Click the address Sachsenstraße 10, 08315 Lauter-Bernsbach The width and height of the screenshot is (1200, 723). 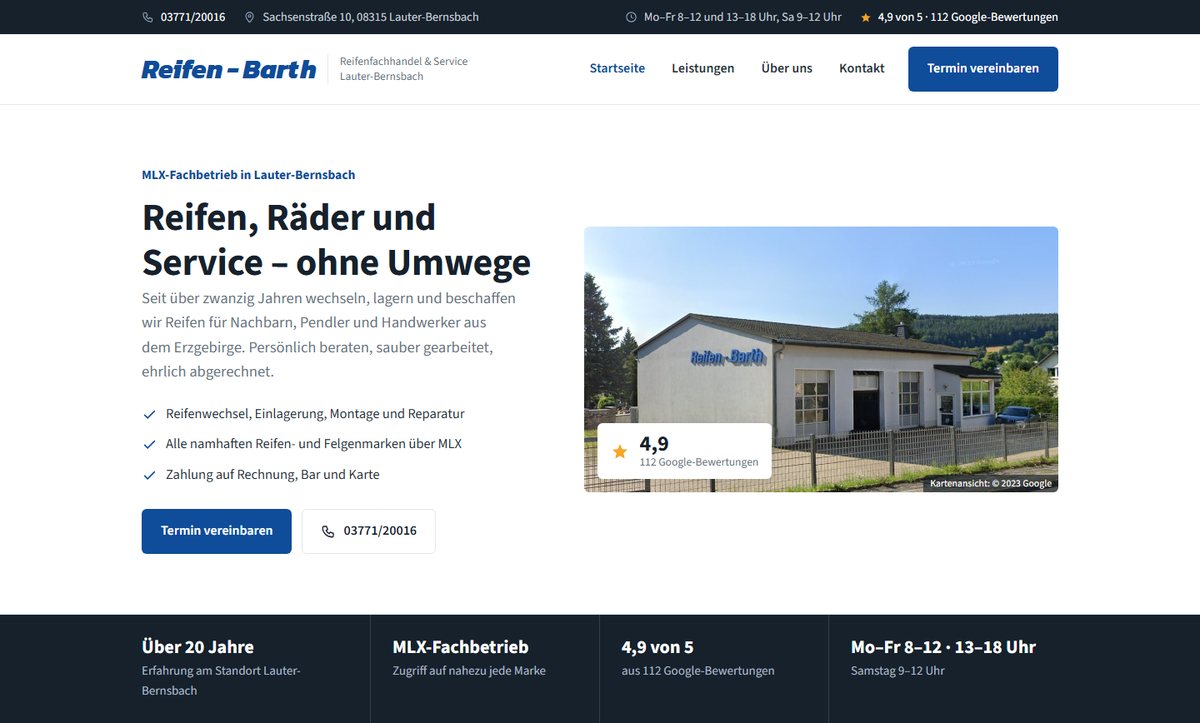[371, 17]
